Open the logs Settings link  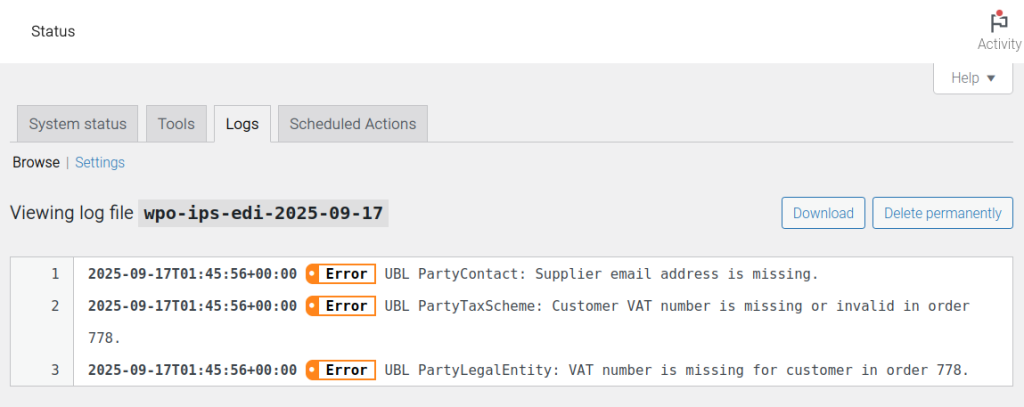coord(100,162)
